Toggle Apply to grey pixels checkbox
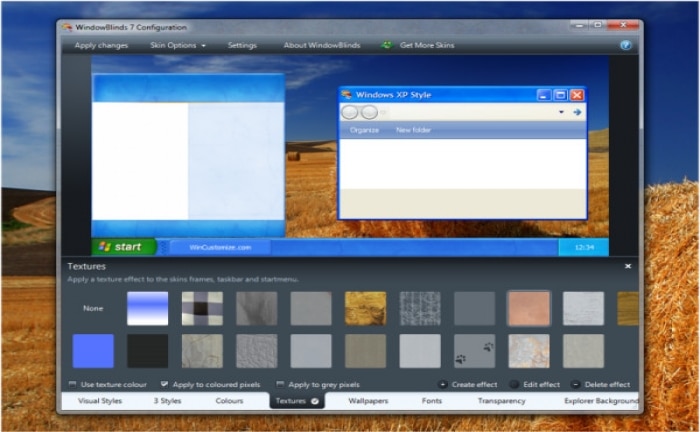Viewport: 700px width, 432px height. [x=280, y=384]
